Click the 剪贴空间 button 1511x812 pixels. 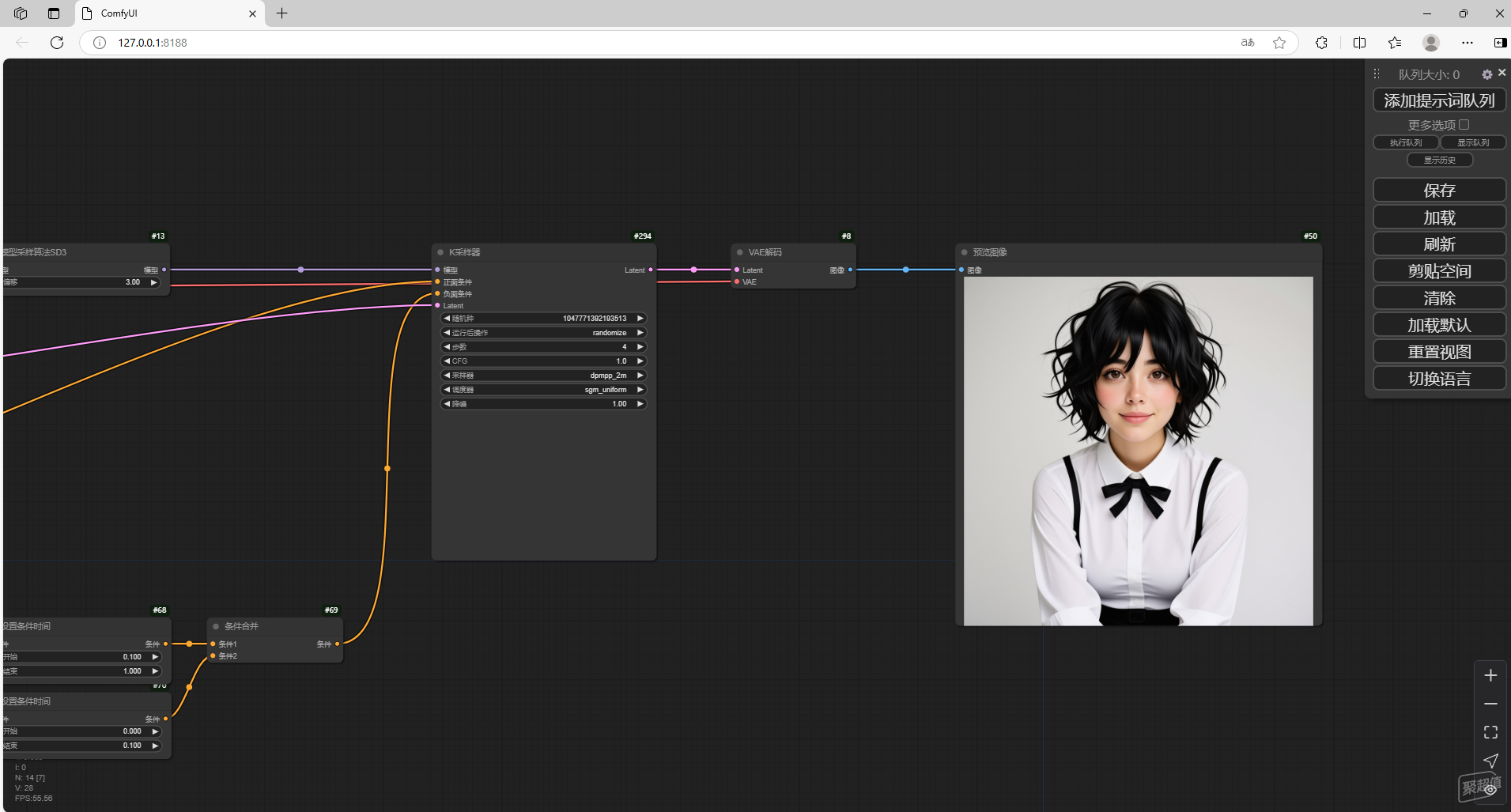coord(1439,270)
